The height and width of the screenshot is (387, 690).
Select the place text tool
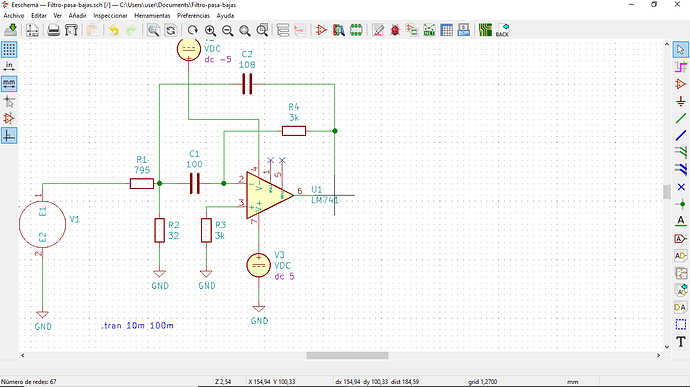[x=681, y=342]
